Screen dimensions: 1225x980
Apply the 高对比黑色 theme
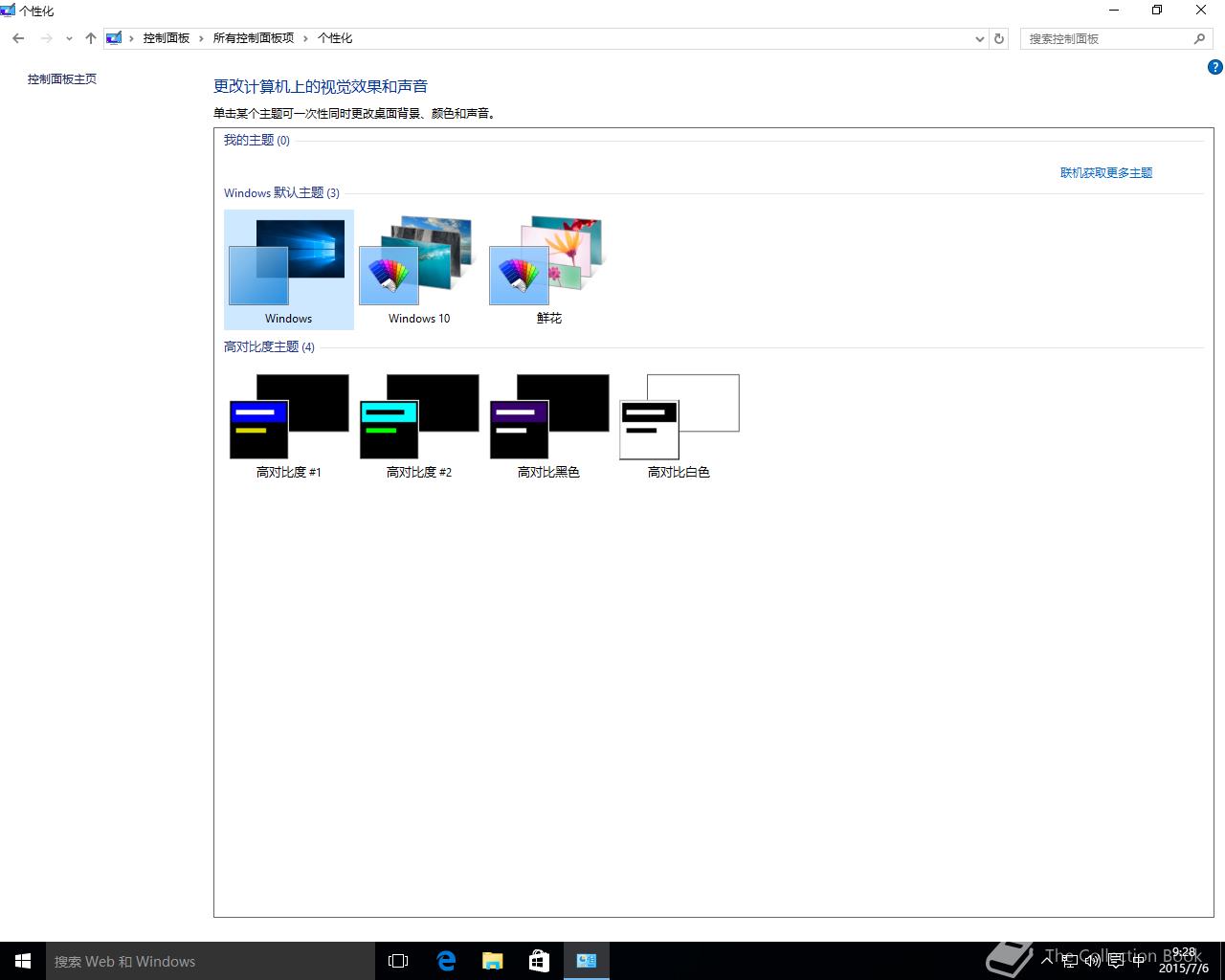(549, 426)
